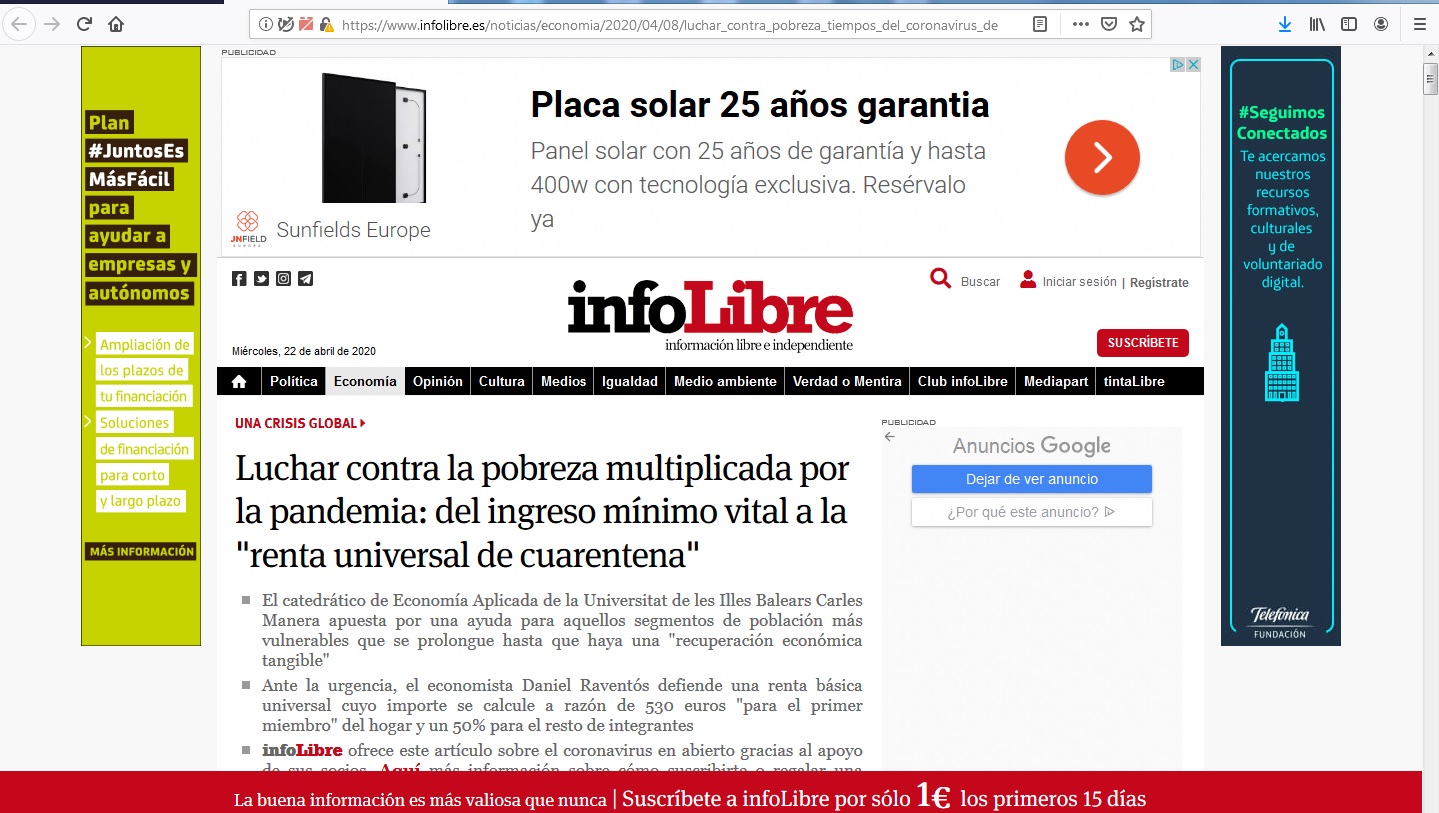Screen dimensions: 1439x813
Task: Open the Cultura section
Action: (502, 381)
